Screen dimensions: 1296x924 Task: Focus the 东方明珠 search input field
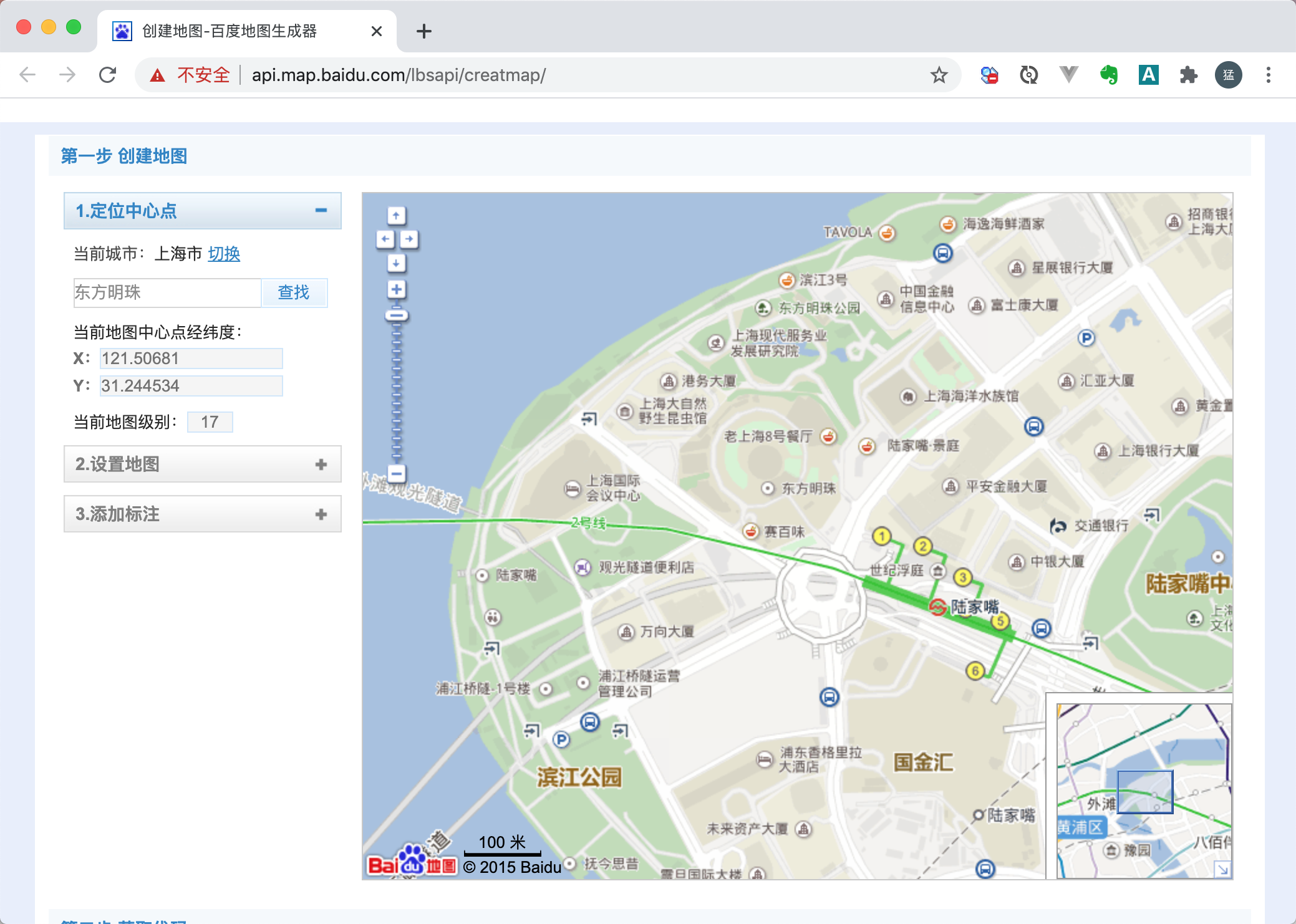(167, 292)
